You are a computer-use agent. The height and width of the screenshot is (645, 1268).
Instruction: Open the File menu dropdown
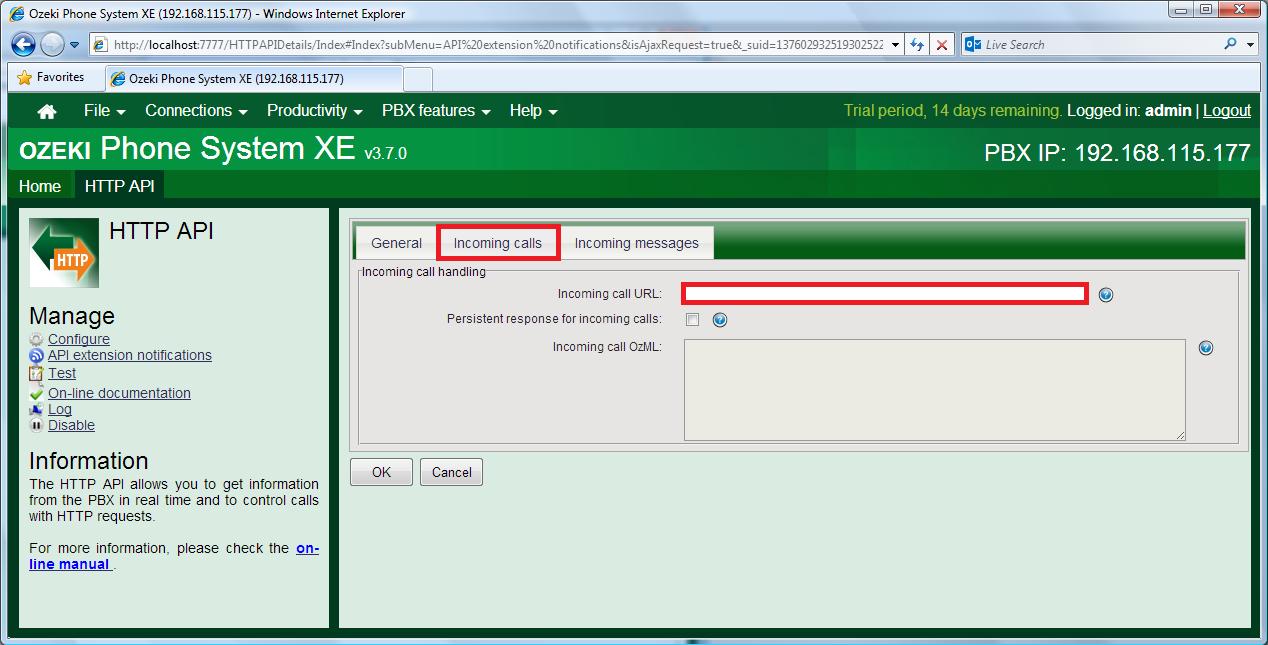(105, 111)
